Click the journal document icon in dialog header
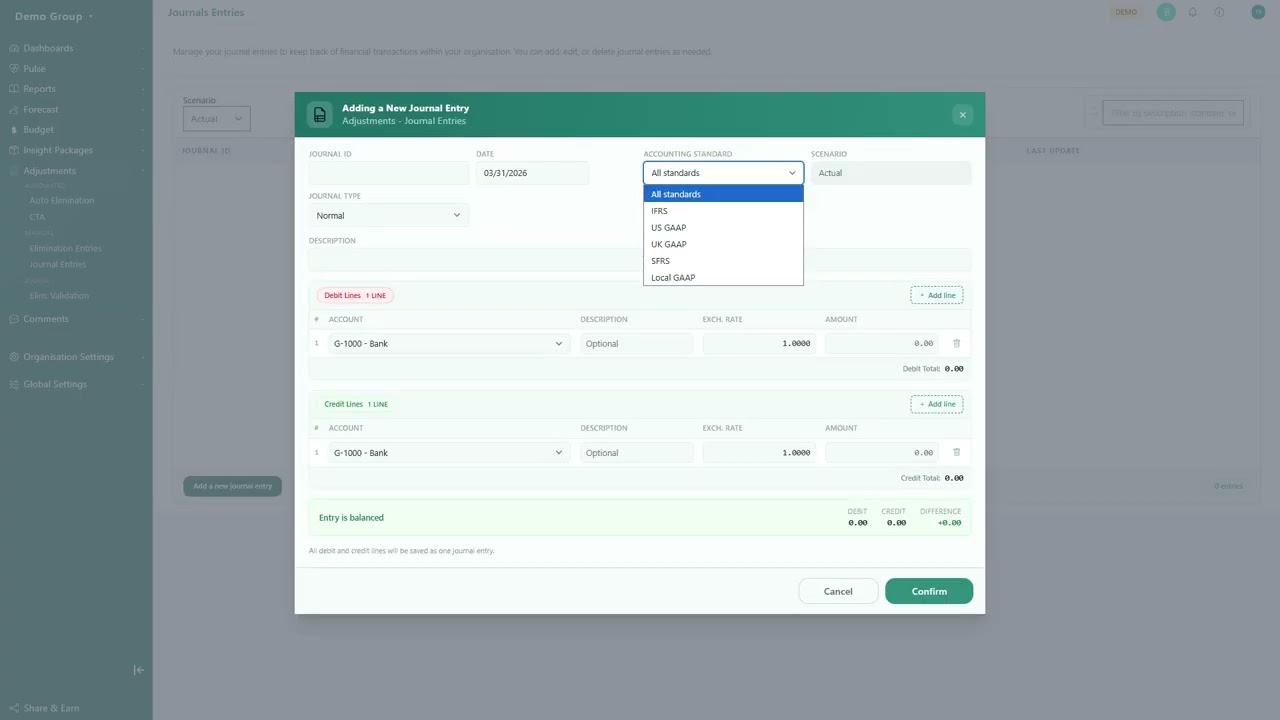Viewport: 1280px width, 720px height. [320, 115]
